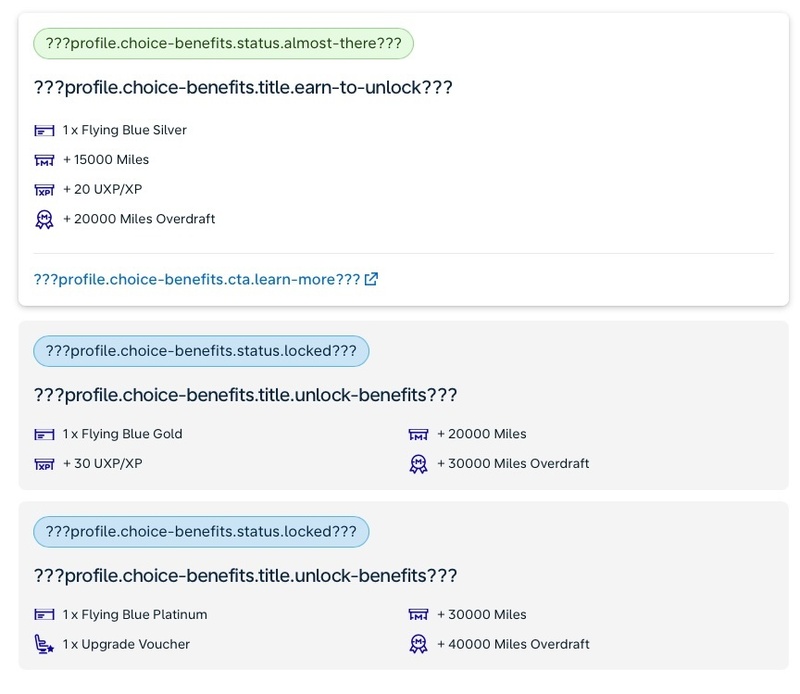The image size is (800, 694).
Task: Click the 15000 Miles icon
Action: 42,158
